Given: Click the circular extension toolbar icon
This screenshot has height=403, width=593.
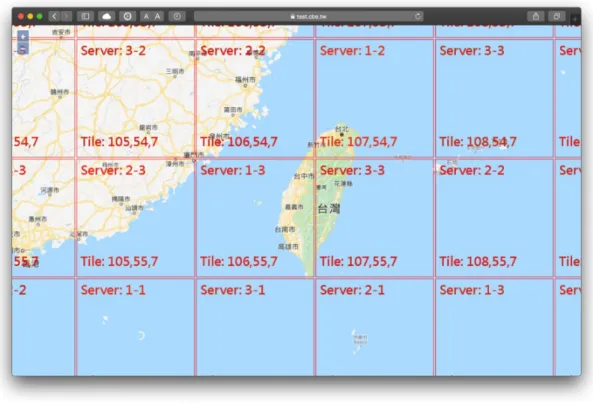Looking at the screenshot, I should pyautogui.click(x=127, y=16).
